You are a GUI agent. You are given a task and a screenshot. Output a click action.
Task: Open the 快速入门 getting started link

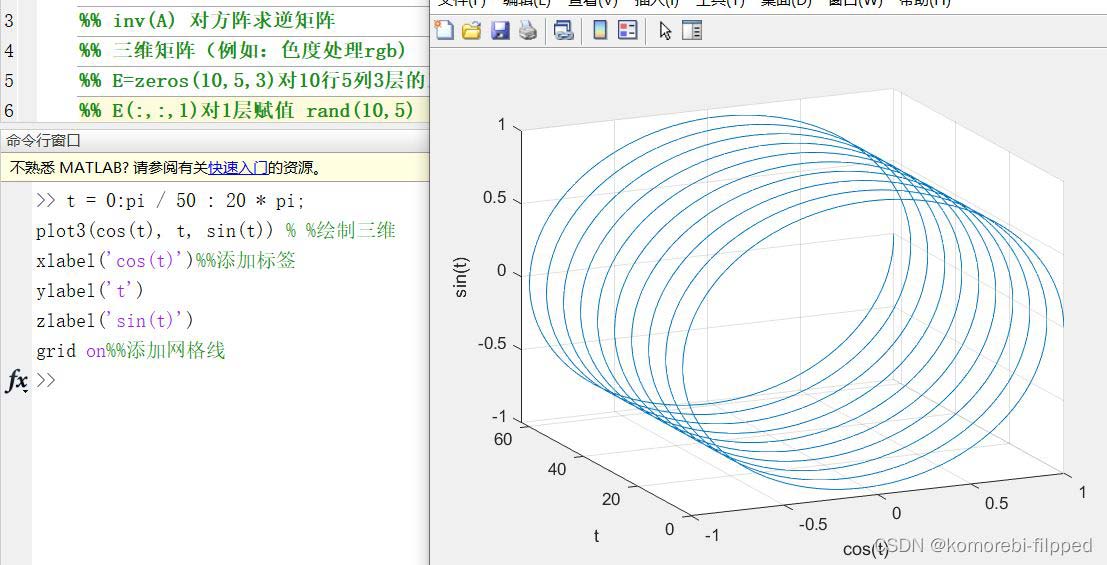(237, 168)
